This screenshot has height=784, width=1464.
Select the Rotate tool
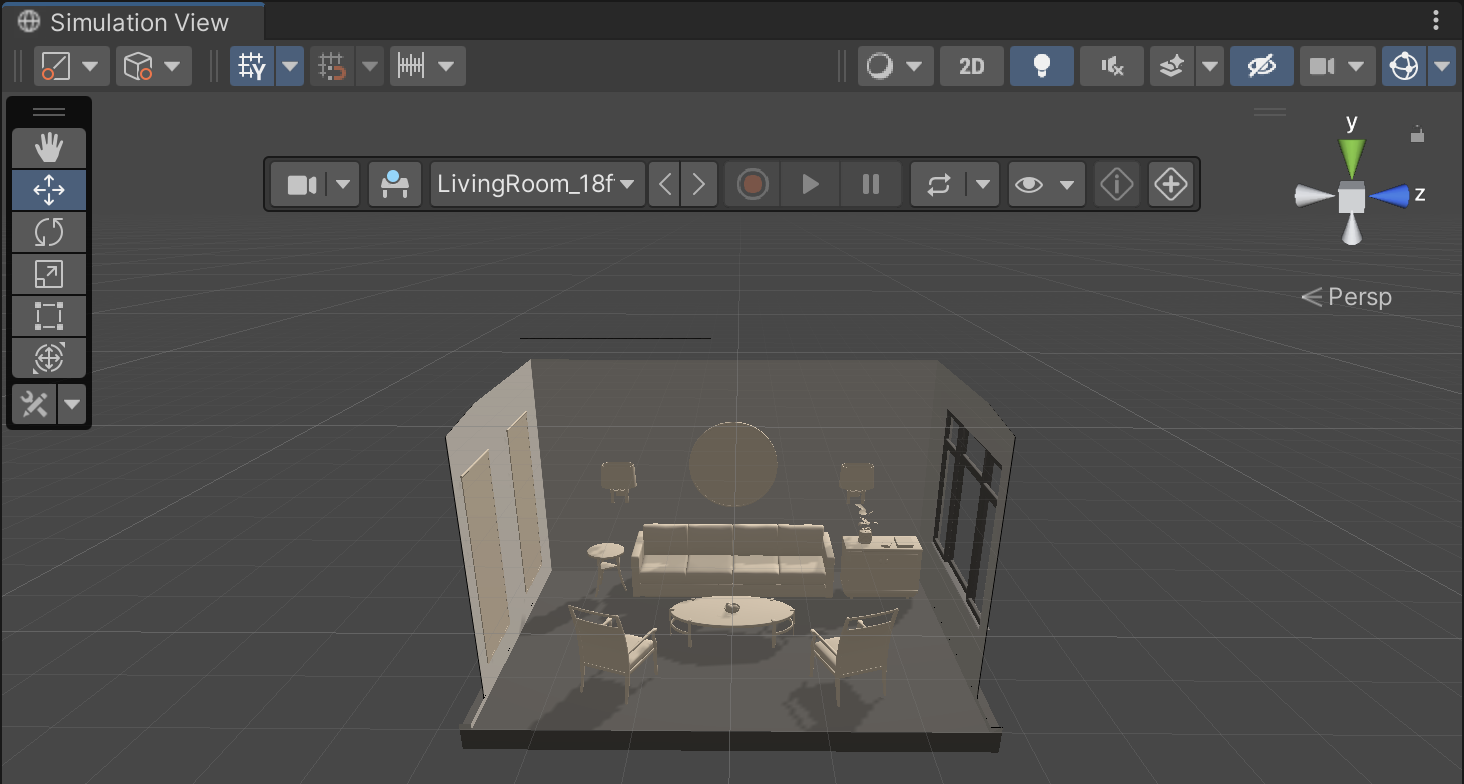[49, 232]
